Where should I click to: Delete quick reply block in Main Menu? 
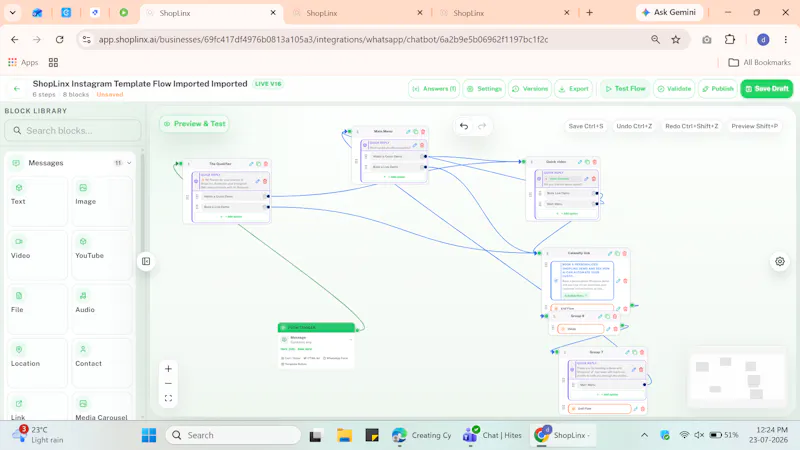click(x=422, y=145)
